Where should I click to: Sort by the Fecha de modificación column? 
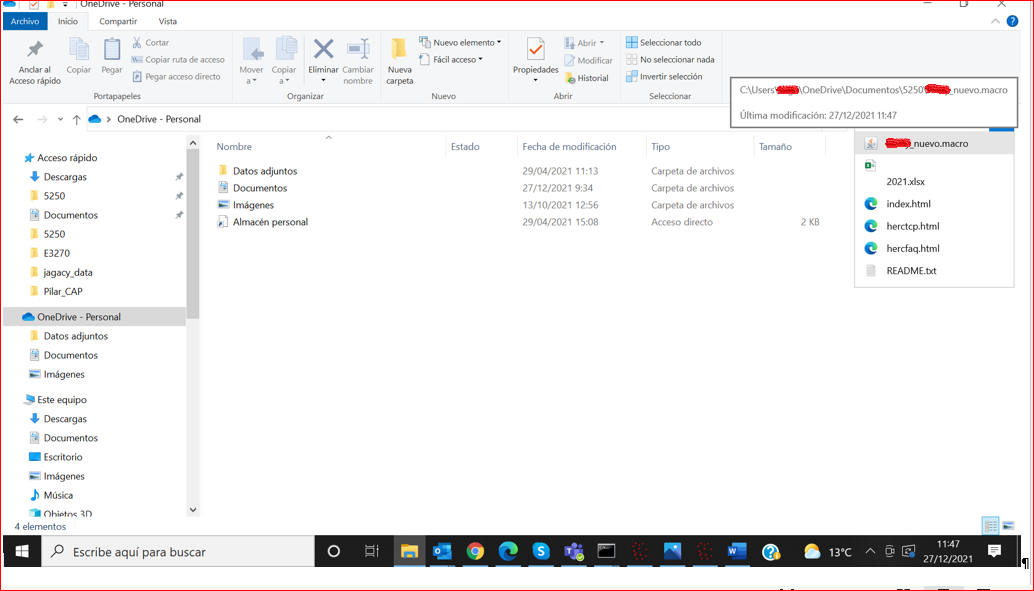(569, 147)
